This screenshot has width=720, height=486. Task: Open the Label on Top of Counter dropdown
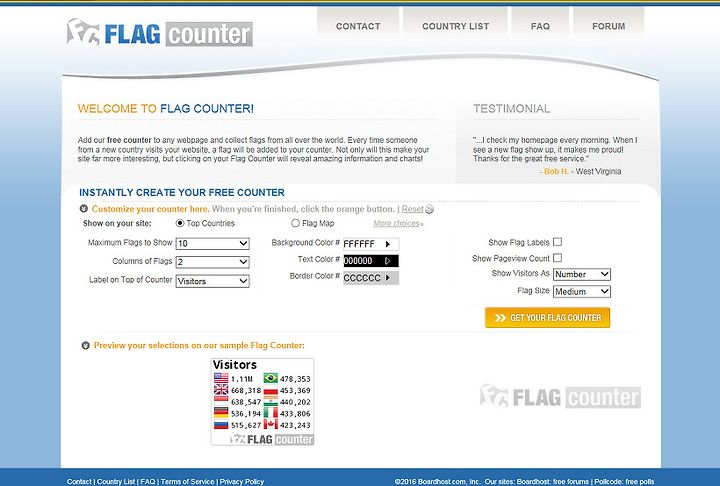click(213, 281)
